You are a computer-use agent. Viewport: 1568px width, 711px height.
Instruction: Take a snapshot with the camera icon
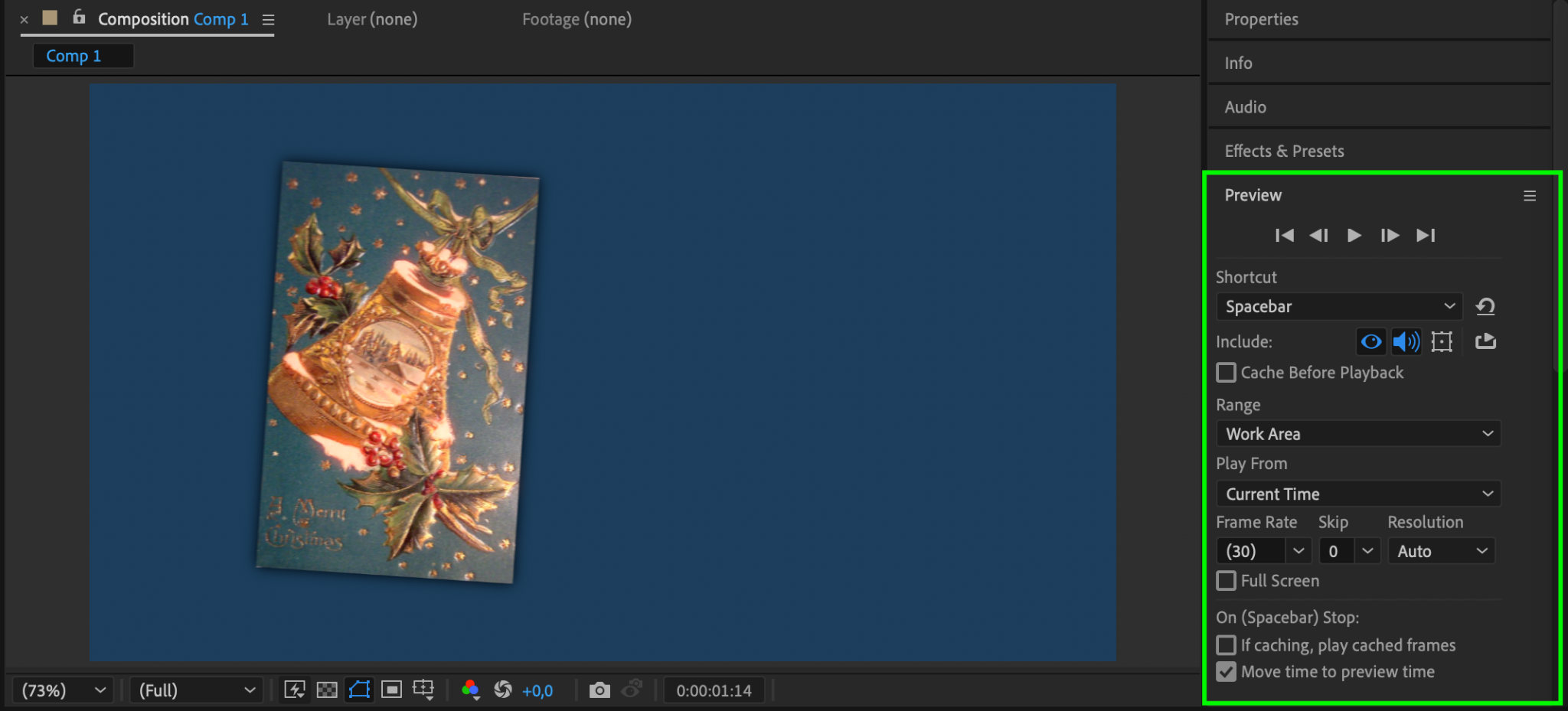[599, 690]
